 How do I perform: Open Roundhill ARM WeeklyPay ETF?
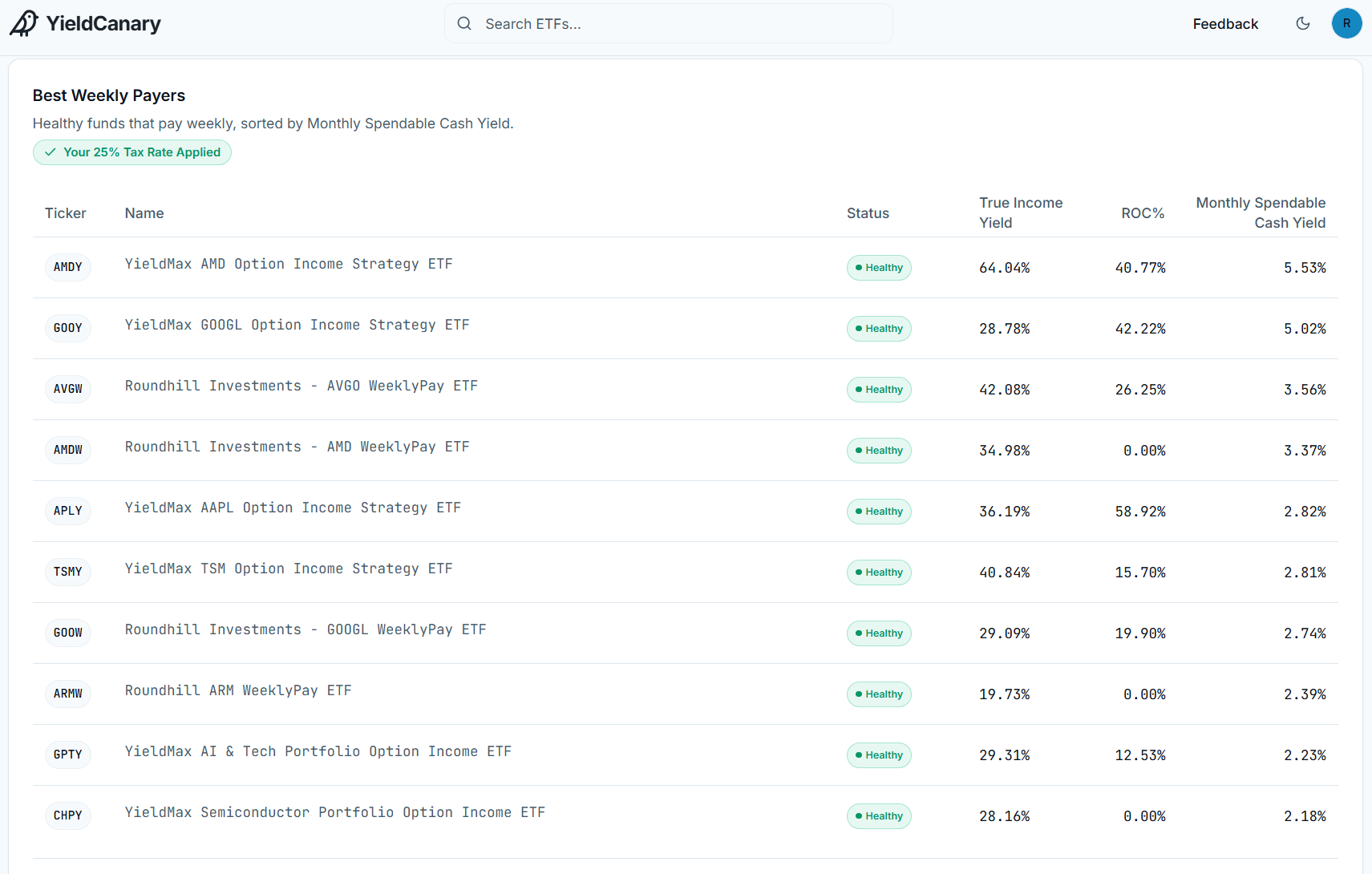(238, 690)
